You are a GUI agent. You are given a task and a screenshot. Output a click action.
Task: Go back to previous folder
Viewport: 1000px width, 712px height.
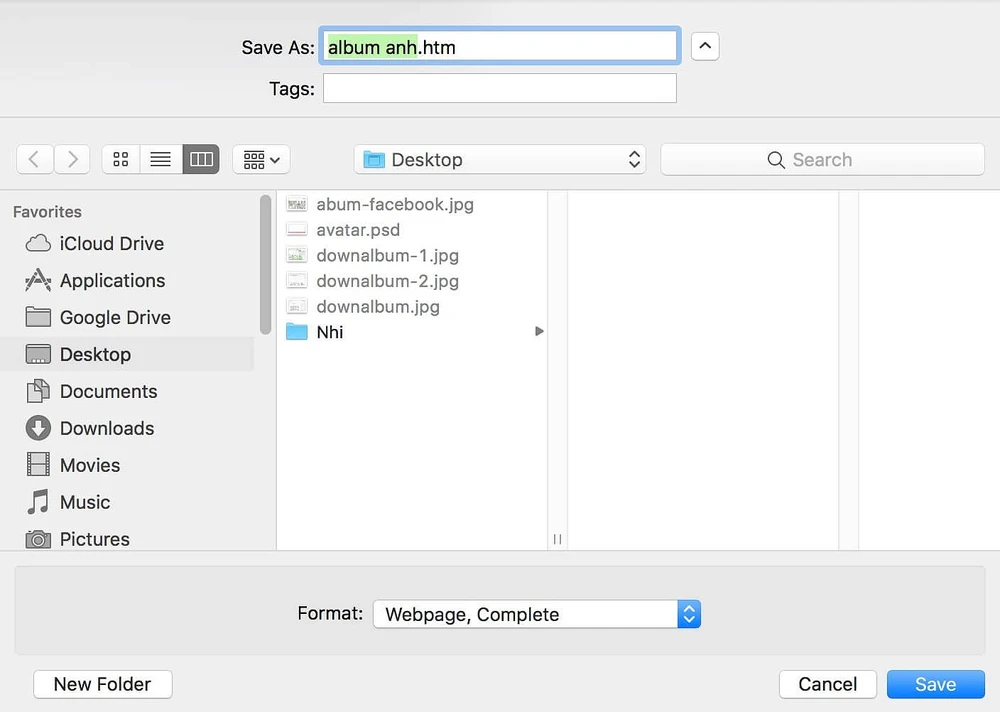pos(35,159)
